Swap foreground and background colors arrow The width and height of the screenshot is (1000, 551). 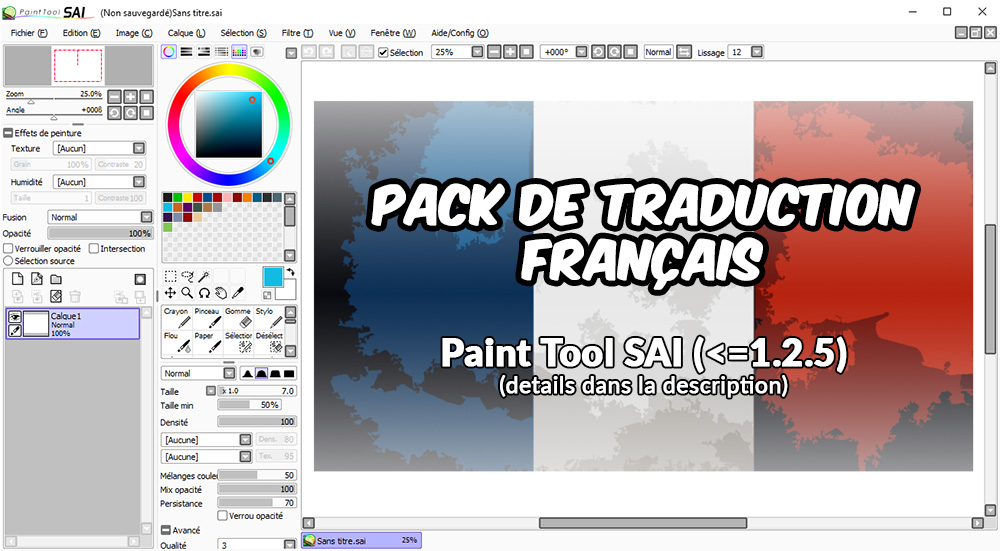291,272
